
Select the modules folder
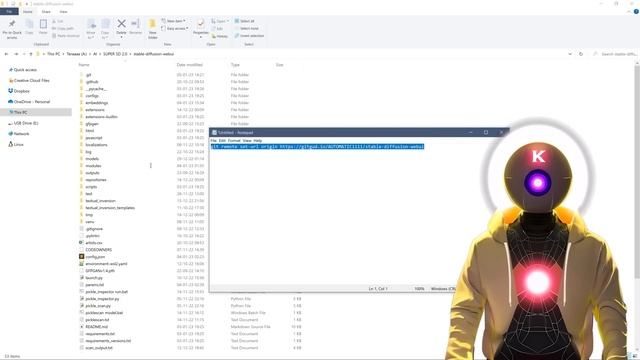coord(93,166)
